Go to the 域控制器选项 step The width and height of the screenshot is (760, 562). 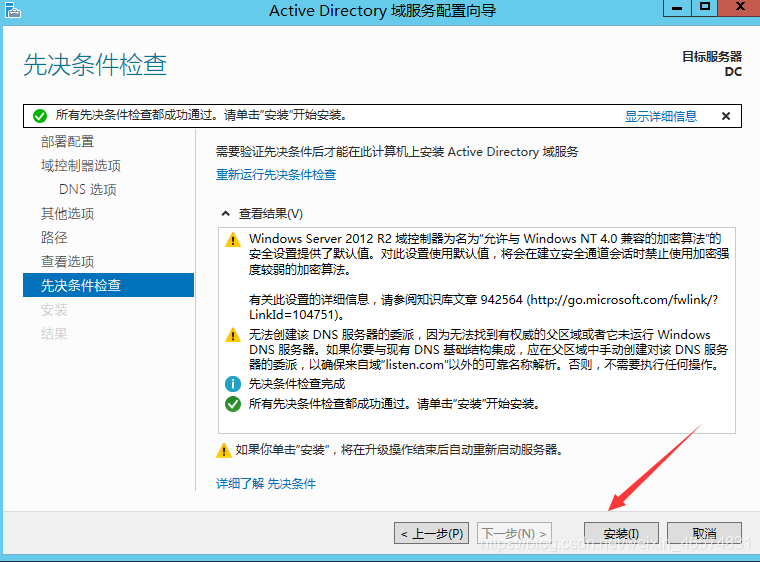(x=80, y=166)
